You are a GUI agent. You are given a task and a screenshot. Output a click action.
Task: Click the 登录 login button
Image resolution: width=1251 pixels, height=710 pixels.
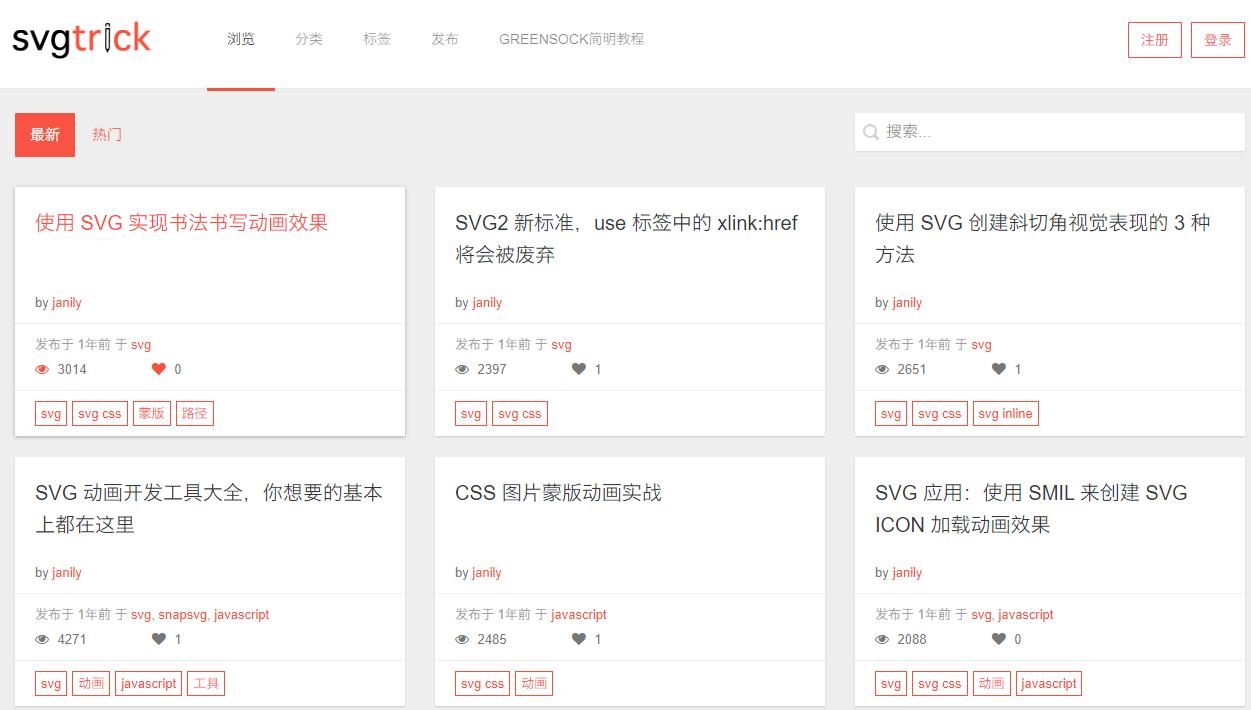(x=1218, y=40)
